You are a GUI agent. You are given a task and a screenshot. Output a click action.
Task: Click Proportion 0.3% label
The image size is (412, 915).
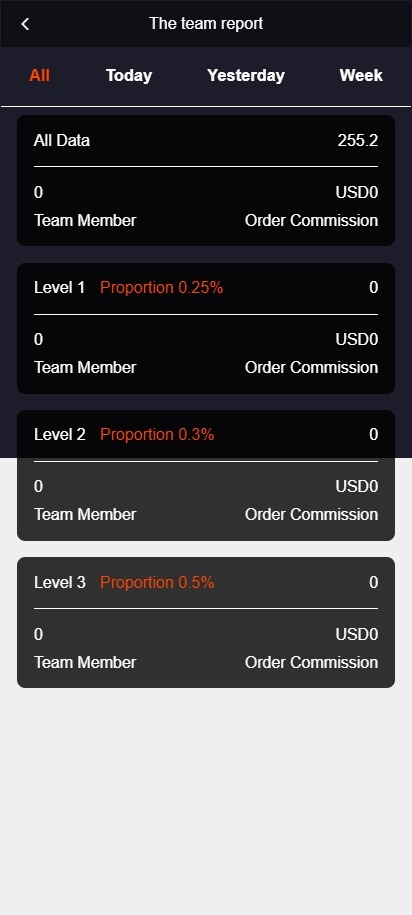(x=157, y=435)
